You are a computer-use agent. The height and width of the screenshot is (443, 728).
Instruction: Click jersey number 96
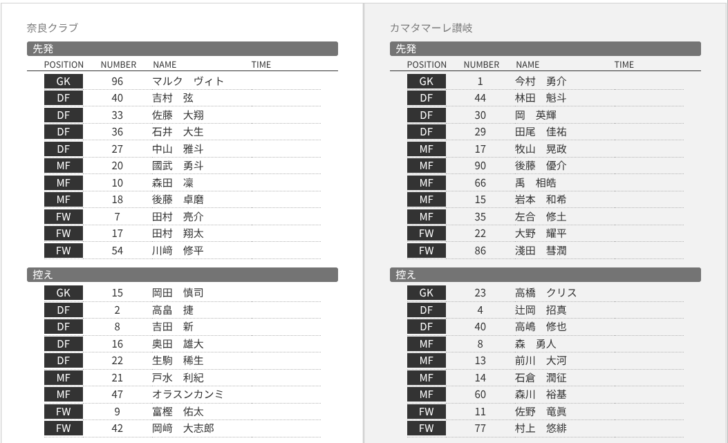(x=117, y=81)
